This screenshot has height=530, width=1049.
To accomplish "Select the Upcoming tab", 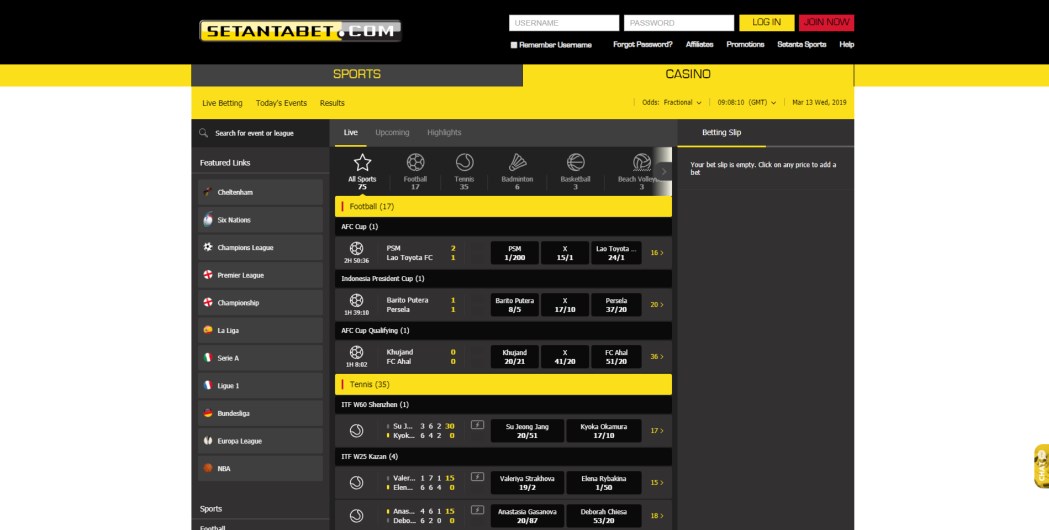I will pos(392,132).
